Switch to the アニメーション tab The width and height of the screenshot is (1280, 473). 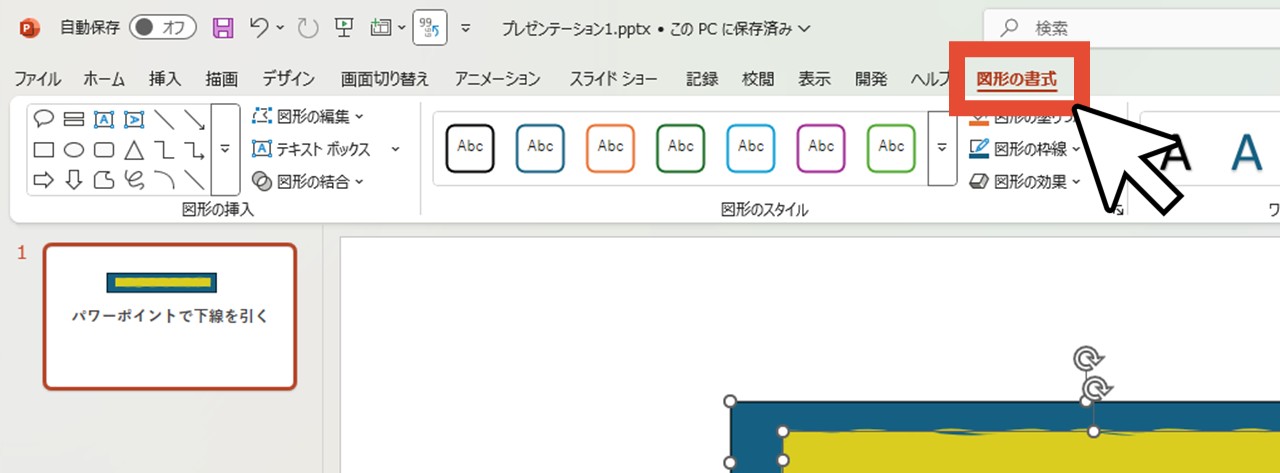497,79
